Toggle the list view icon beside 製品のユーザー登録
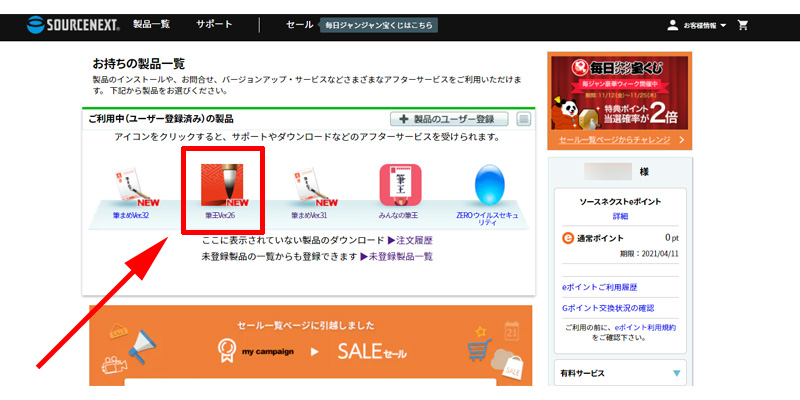The width and height of the screenshot is (800, 400). pos(523,119)
